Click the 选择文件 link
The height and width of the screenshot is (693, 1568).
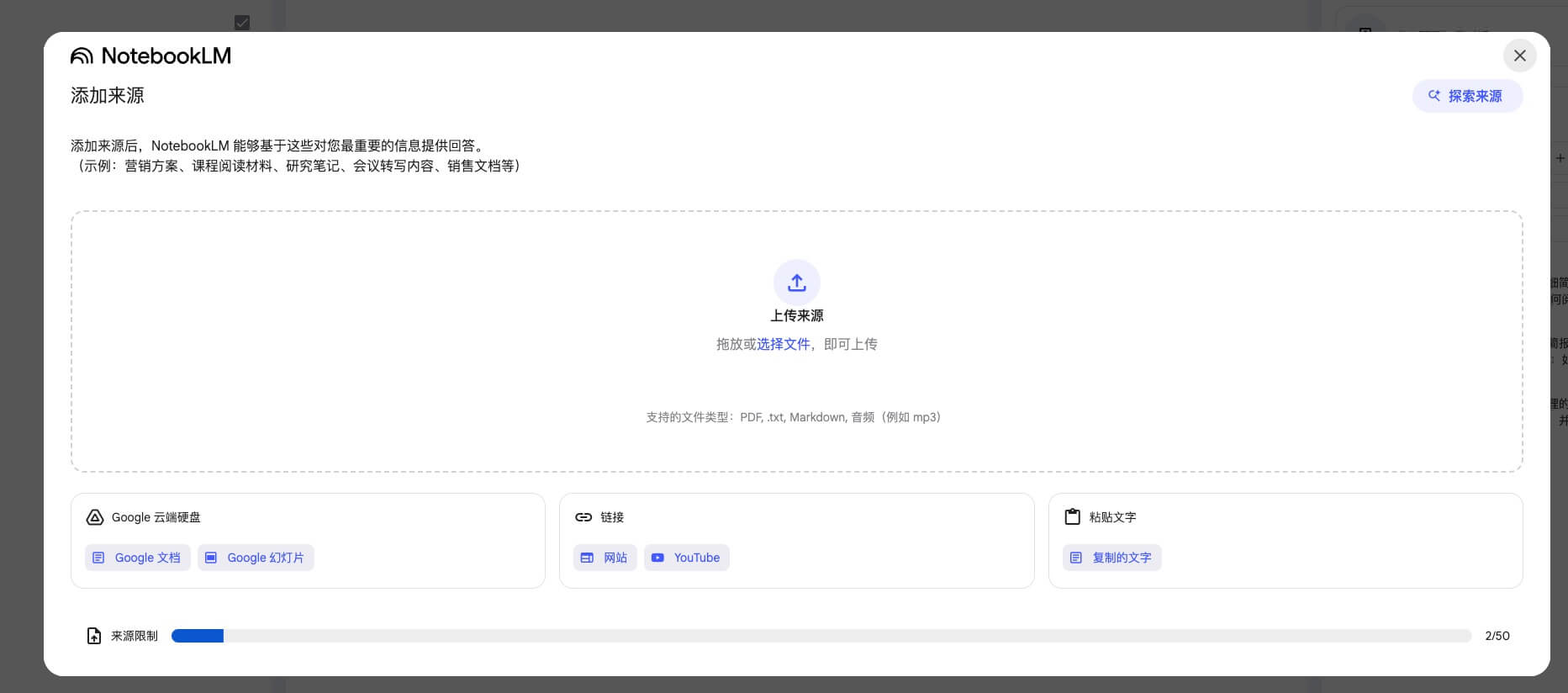tap(783, 344)
